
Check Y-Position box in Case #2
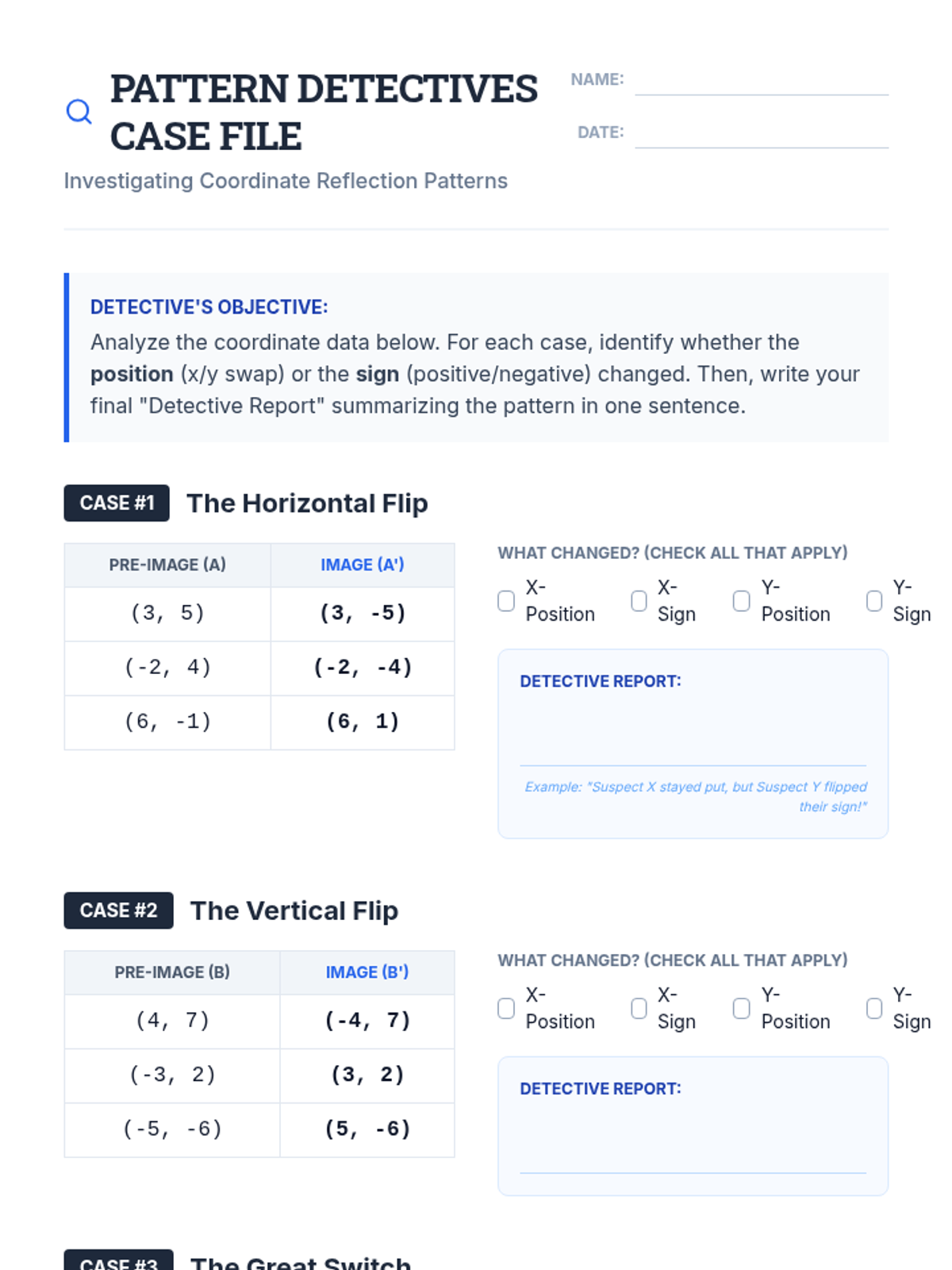pos(741,1008)
